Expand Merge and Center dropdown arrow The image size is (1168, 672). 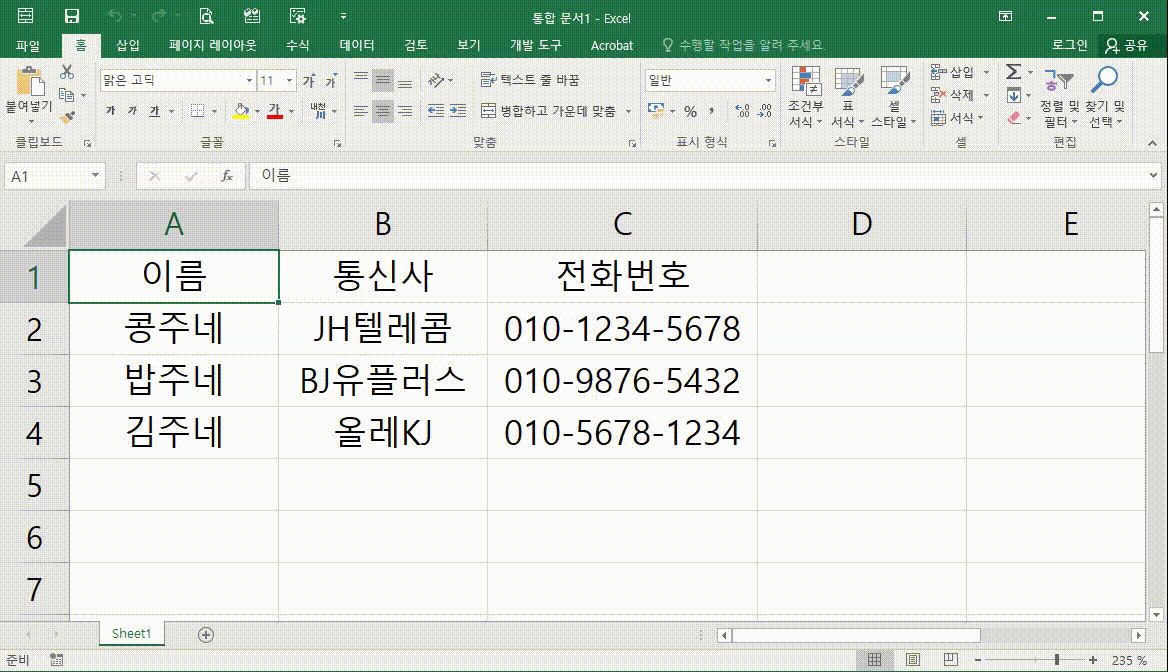628,111
